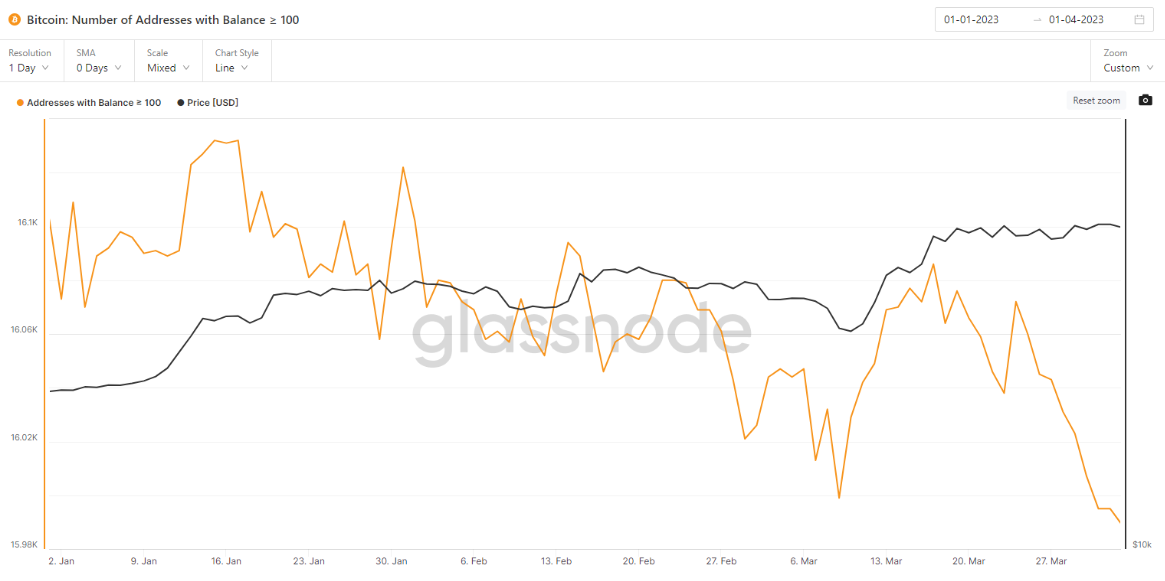The width and height of the screenshot is (1165, 581).
Task: Open the Resolution 1 Day dropdown
Action: [x=30, y=61]
